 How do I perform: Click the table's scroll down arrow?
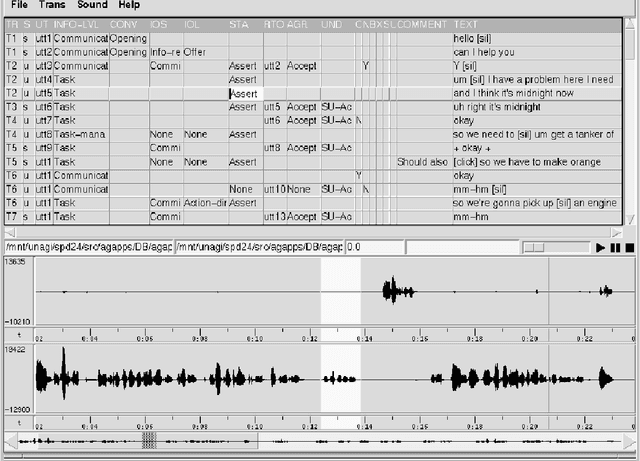[630, 220]
